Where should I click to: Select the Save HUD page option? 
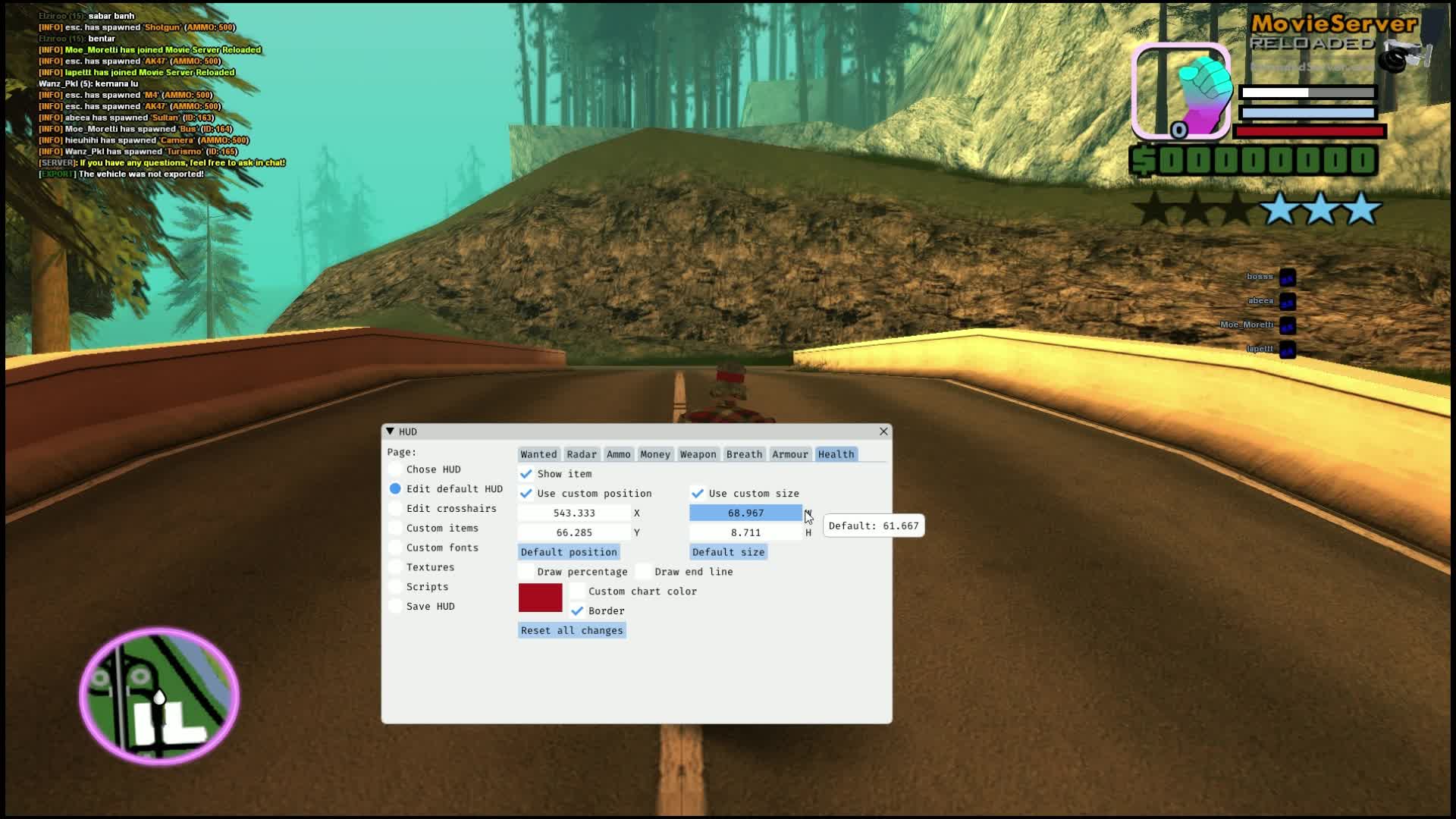point(395,607)
